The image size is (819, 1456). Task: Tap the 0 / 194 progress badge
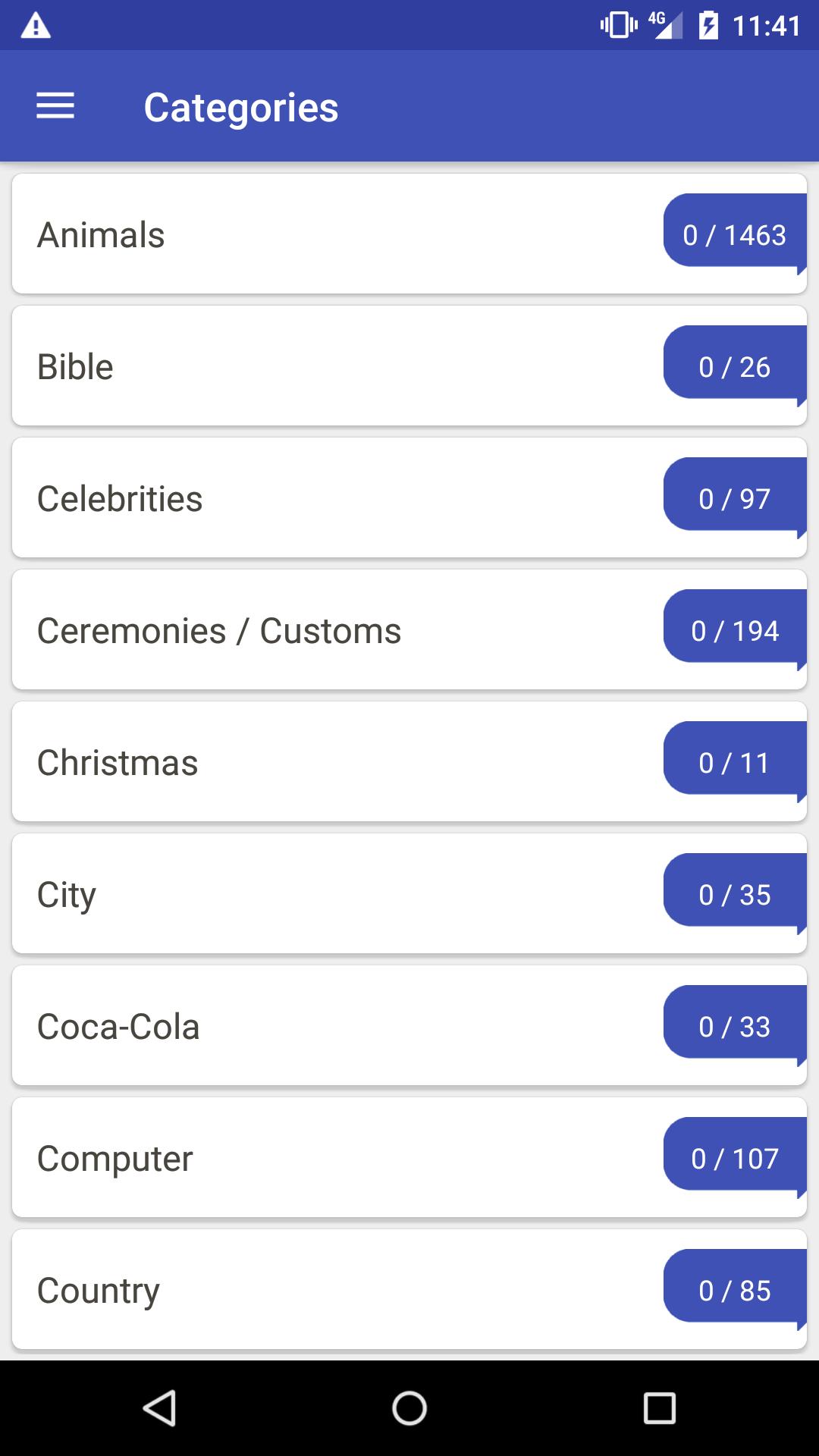(x=734, y=630)
